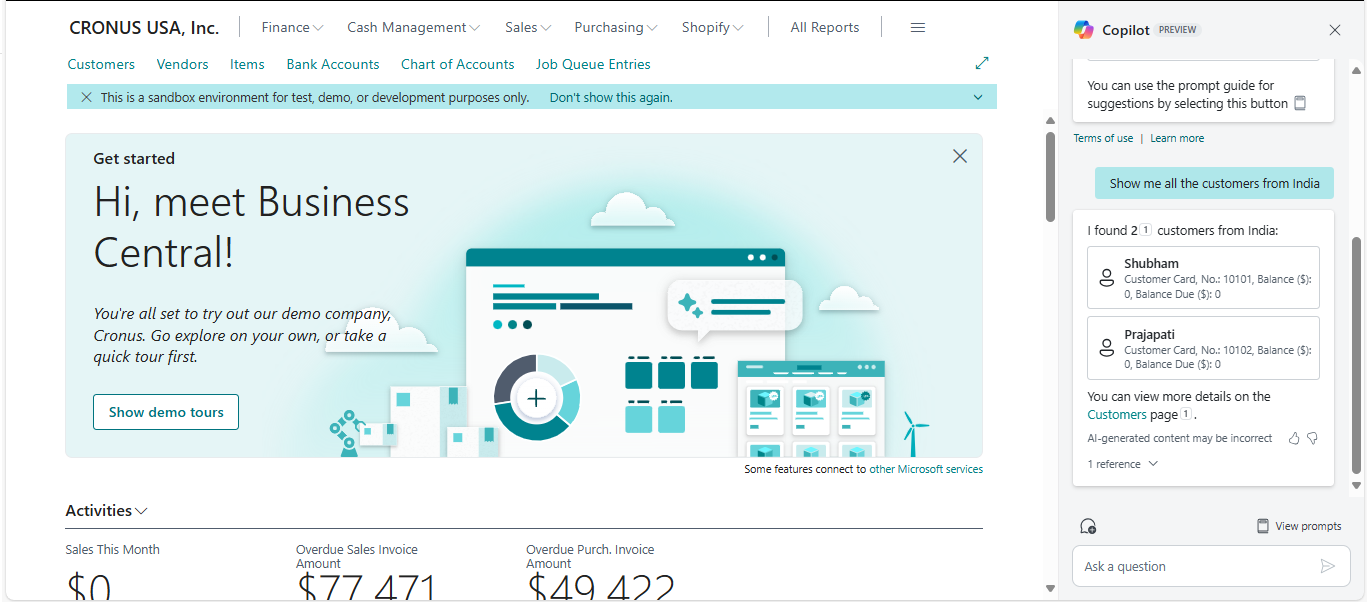Collapse the Activities section
Screen dimensions: 1367x602
106,511
